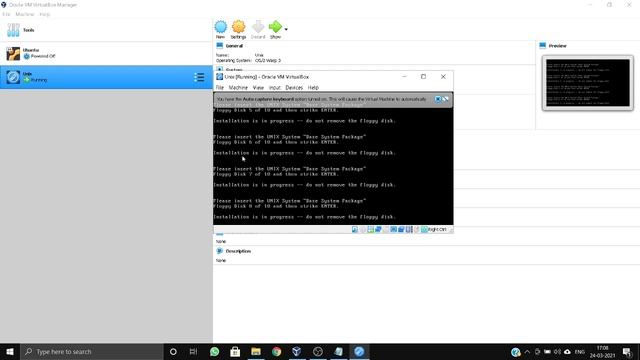The image size is (640, 360).
Task: Click the cloud sync tray icon
Action: (567, 351)
